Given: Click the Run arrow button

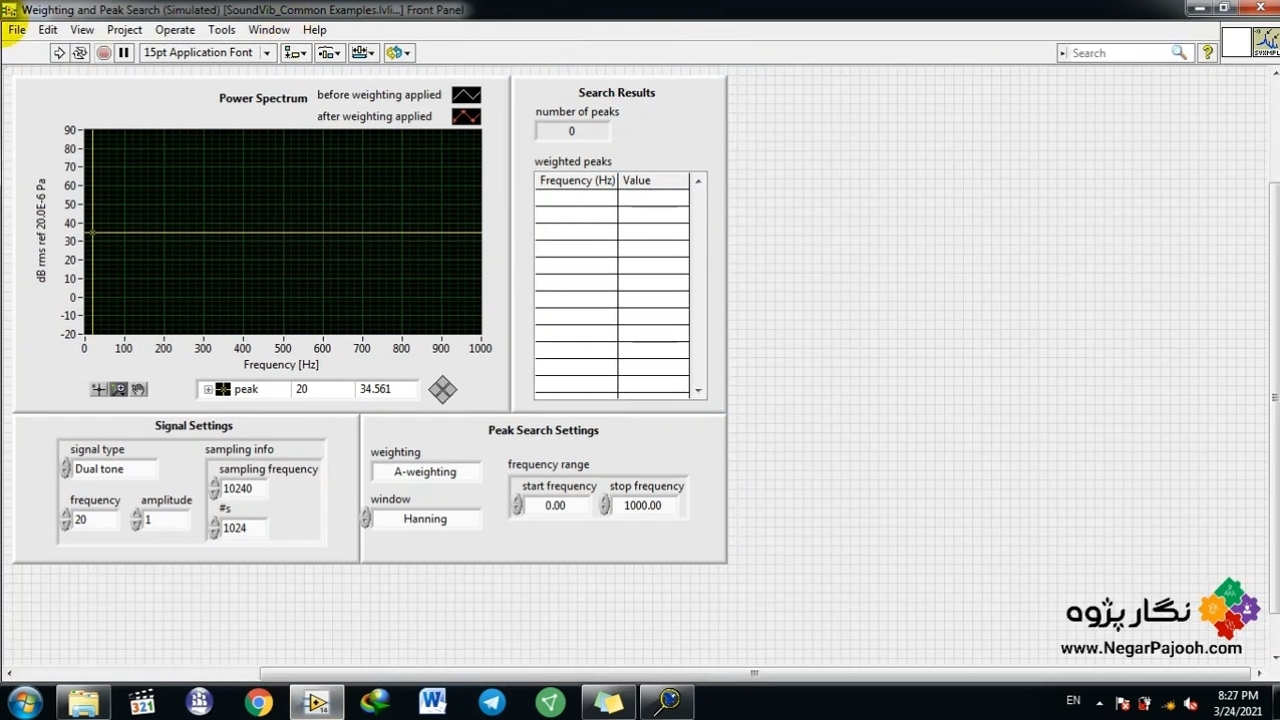Looking at the screenshot, I should click(x=59, y=53).
